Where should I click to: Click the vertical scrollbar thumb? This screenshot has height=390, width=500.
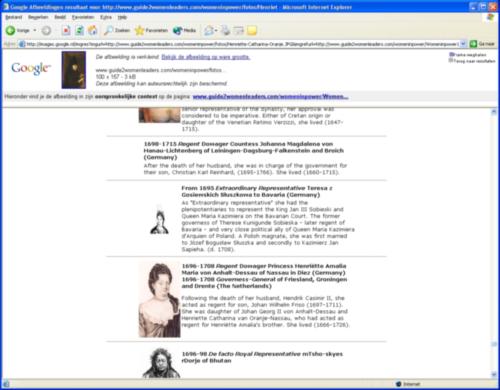(494, 344)
